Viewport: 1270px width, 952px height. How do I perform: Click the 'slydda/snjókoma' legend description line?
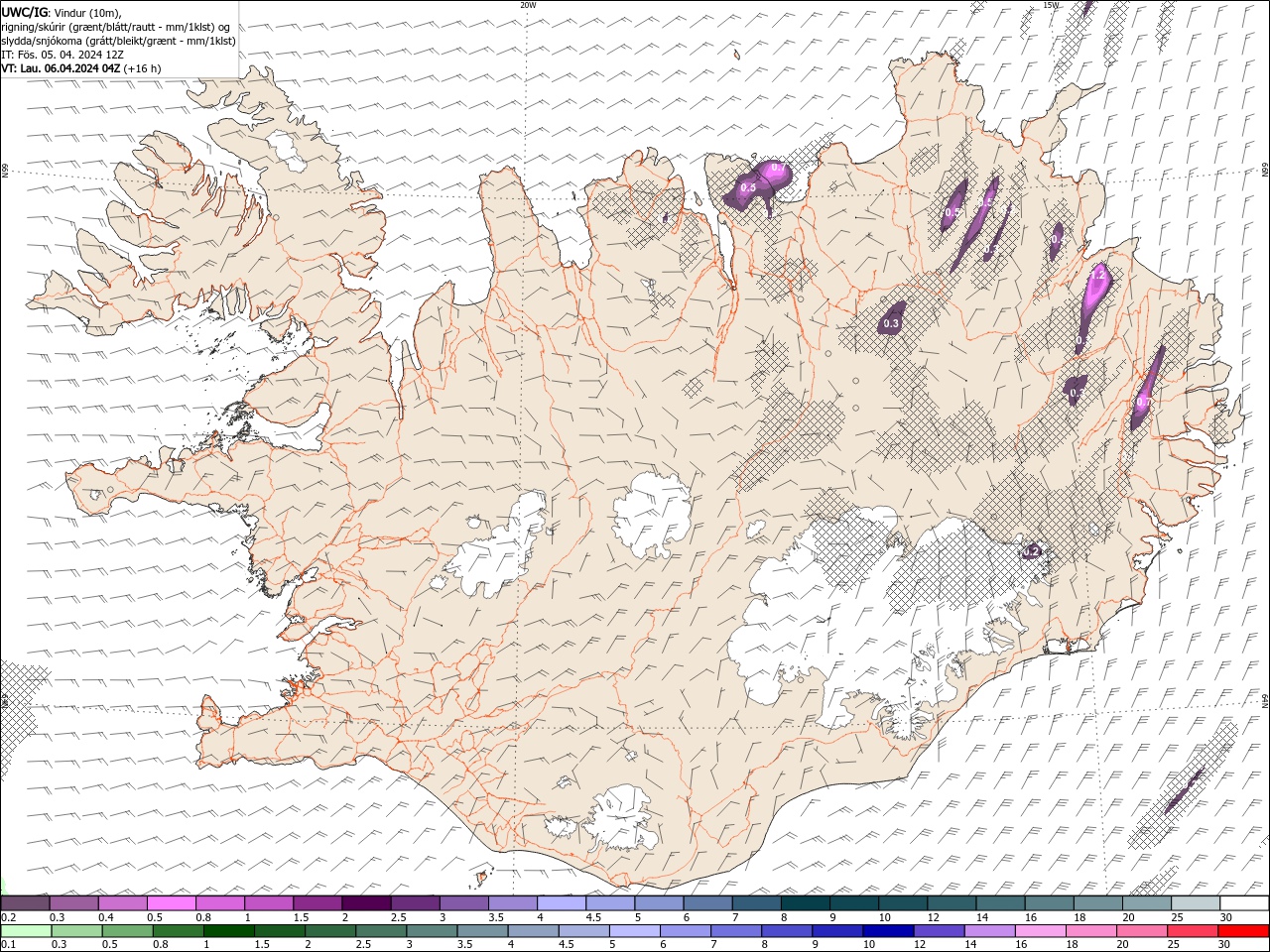coord(118,41)
